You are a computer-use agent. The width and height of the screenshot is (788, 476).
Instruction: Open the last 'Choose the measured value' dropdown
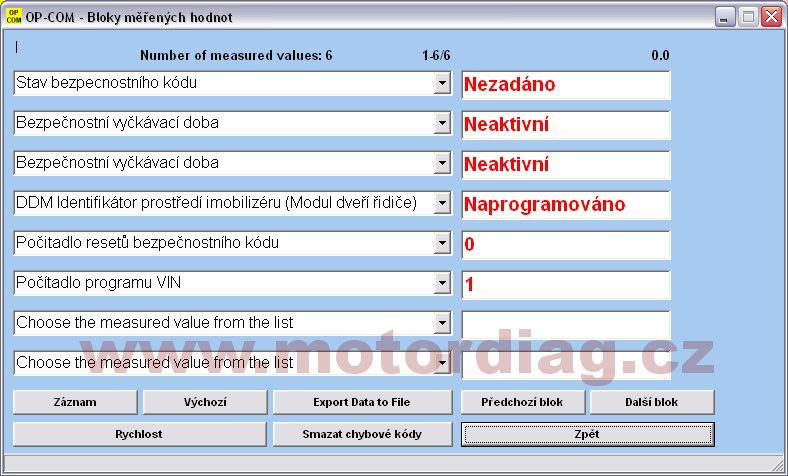[x=442, y=364]
